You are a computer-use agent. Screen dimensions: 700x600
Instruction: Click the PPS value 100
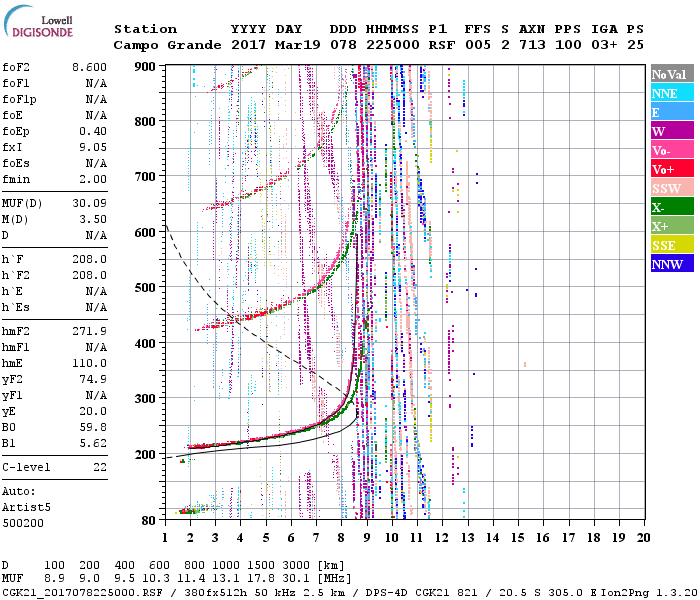click(568, 45)
